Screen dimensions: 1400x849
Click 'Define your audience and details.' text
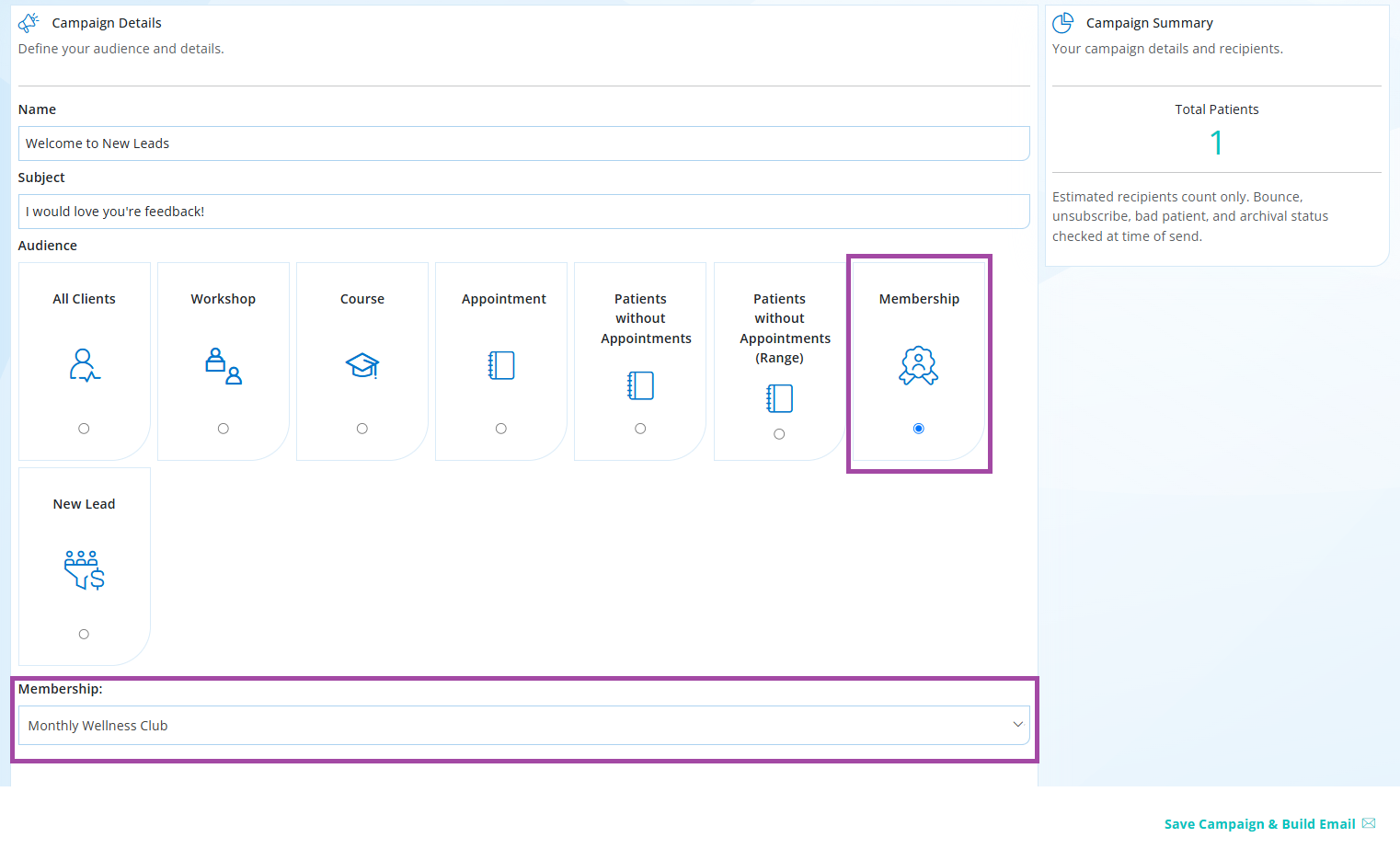(121, 49)
